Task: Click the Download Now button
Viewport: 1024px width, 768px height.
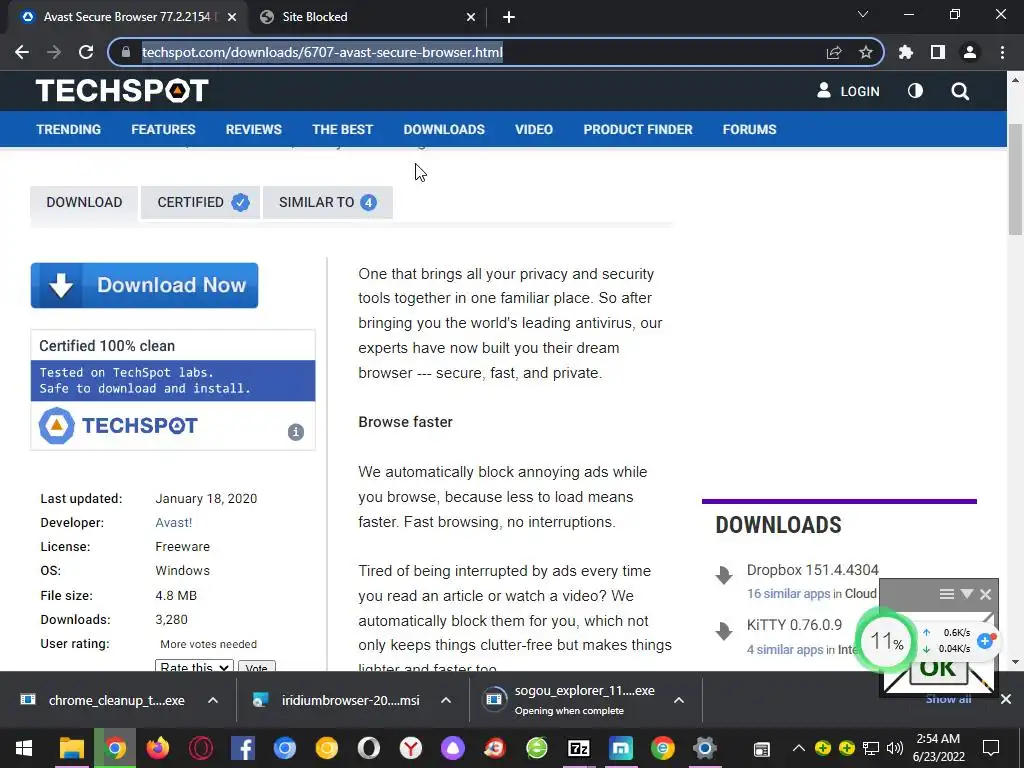Action: [144, 285]
